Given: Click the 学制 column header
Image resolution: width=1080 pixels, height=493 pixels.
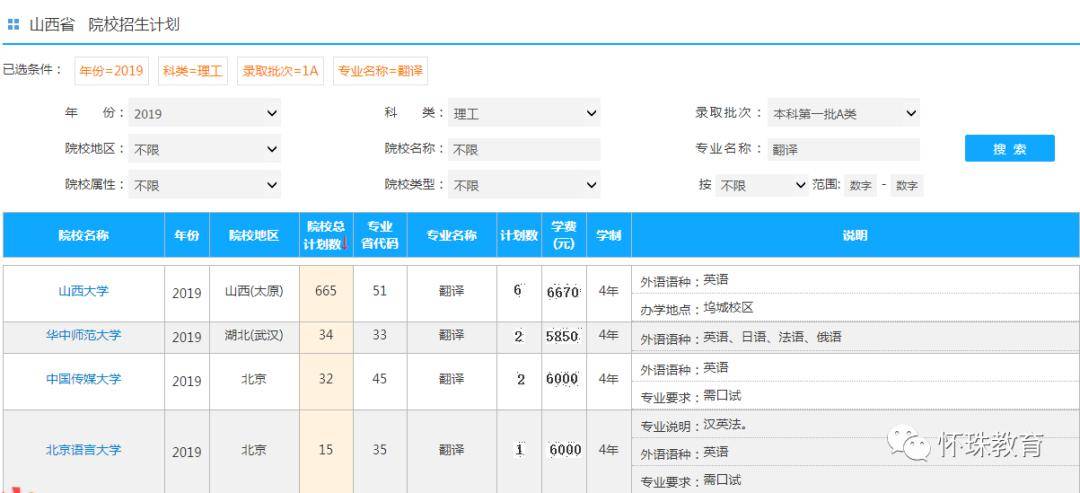Looking at the screenshot, I should pyautogui.click(x=609, y=235).
